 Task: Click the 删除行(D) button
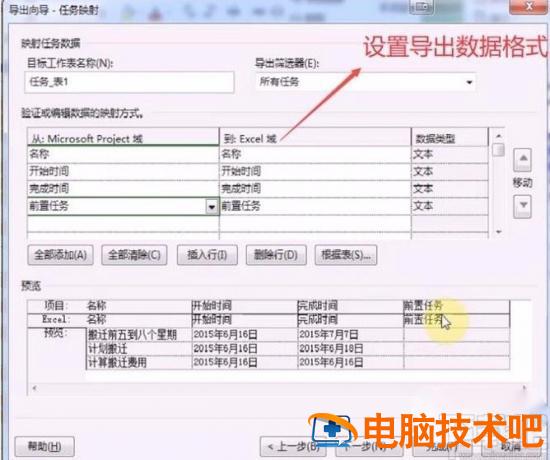pos(276,255)
